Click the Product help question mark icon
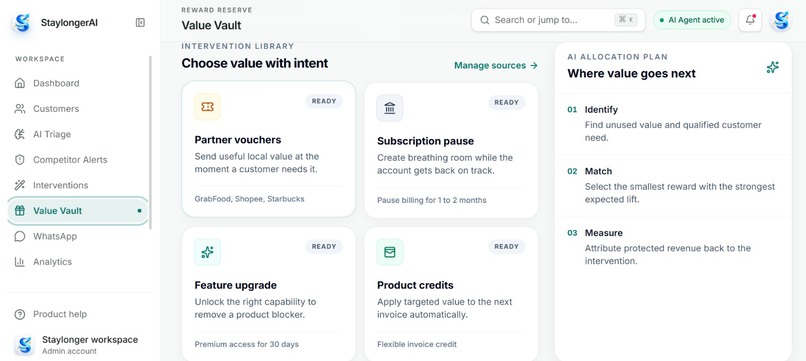This screenshot has width=806, height=361. tap(20, 314)
